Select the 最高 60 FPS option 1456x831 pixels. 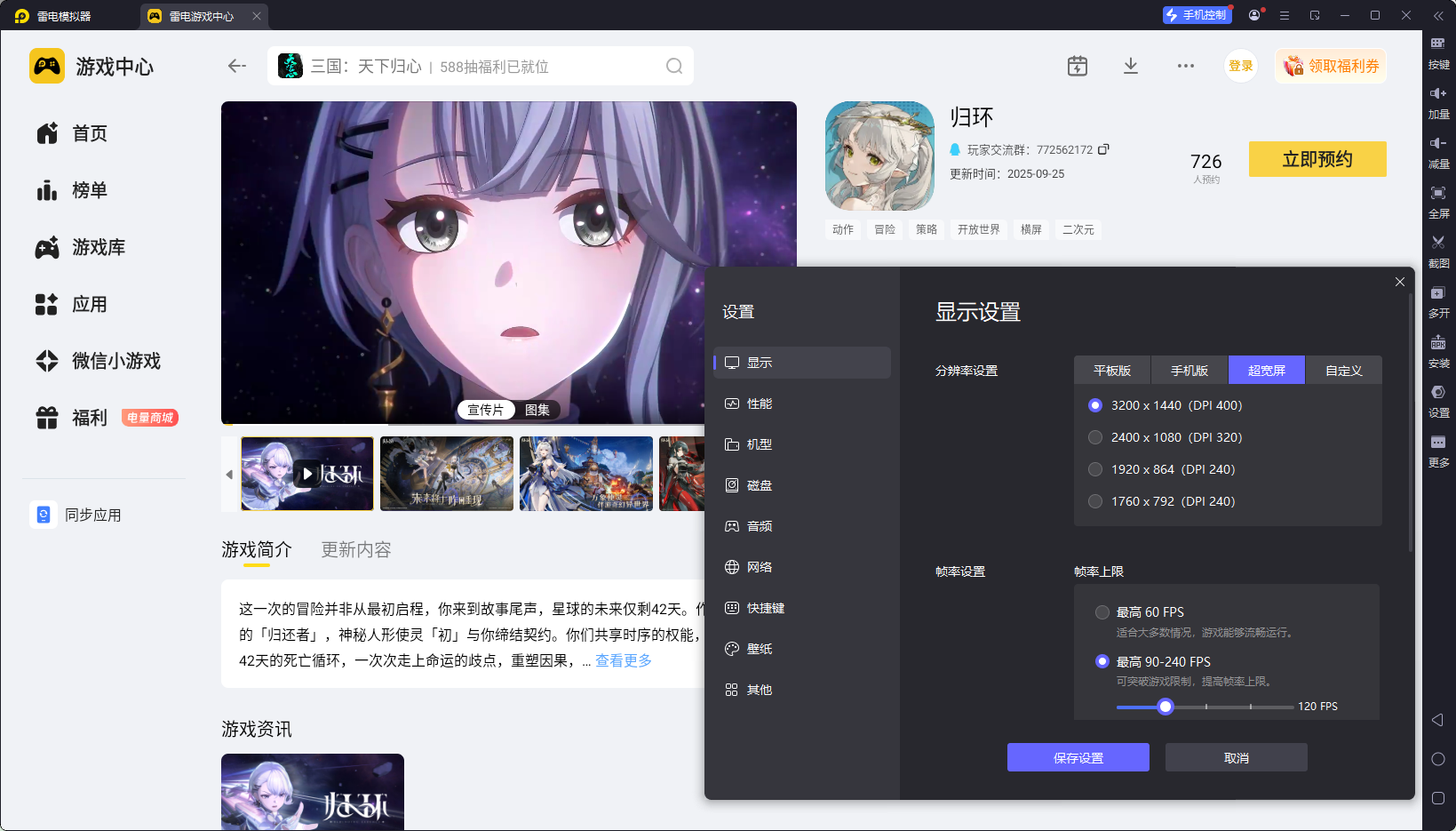point(1102,612)
